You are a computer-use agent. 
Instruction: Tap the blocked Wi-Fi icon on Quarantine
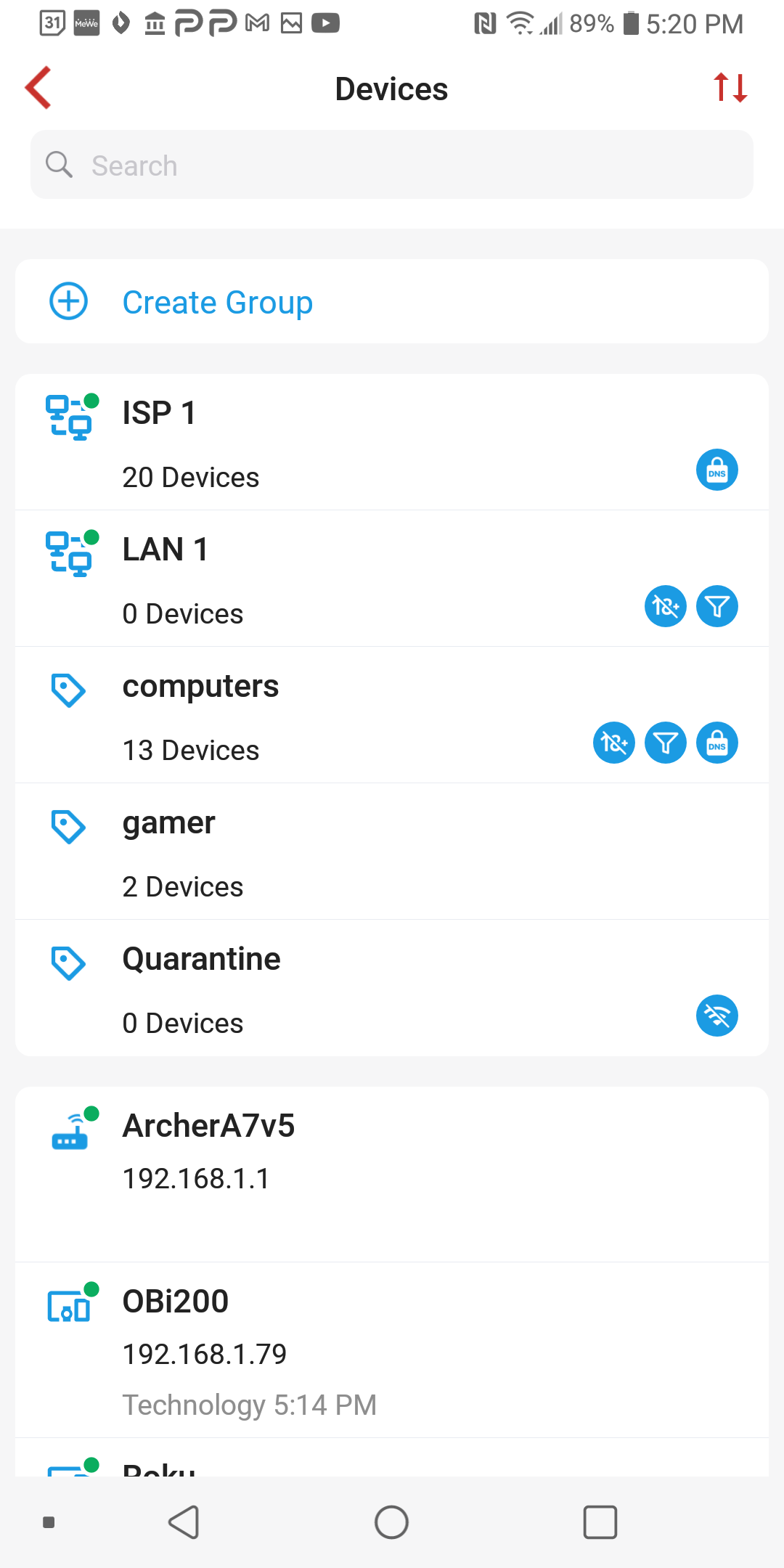coord(717,1016)
